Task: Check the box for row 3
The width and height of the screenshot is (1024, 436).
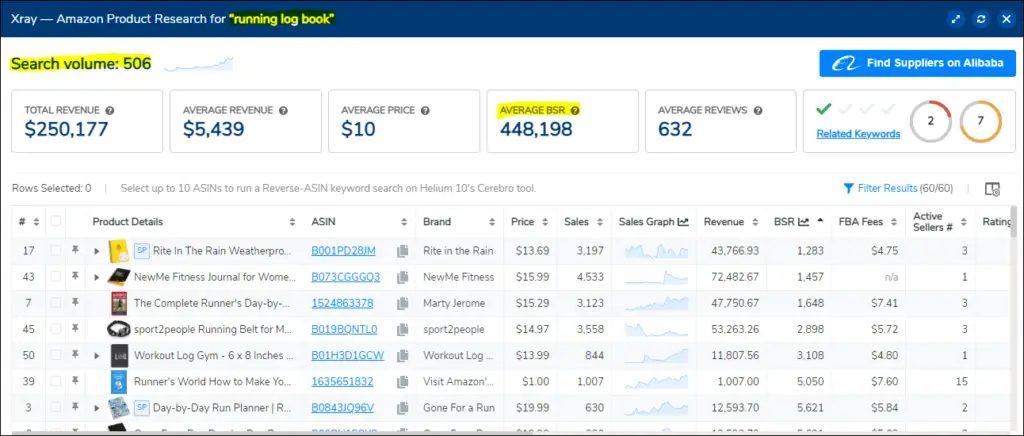Action: click(56, 407)
